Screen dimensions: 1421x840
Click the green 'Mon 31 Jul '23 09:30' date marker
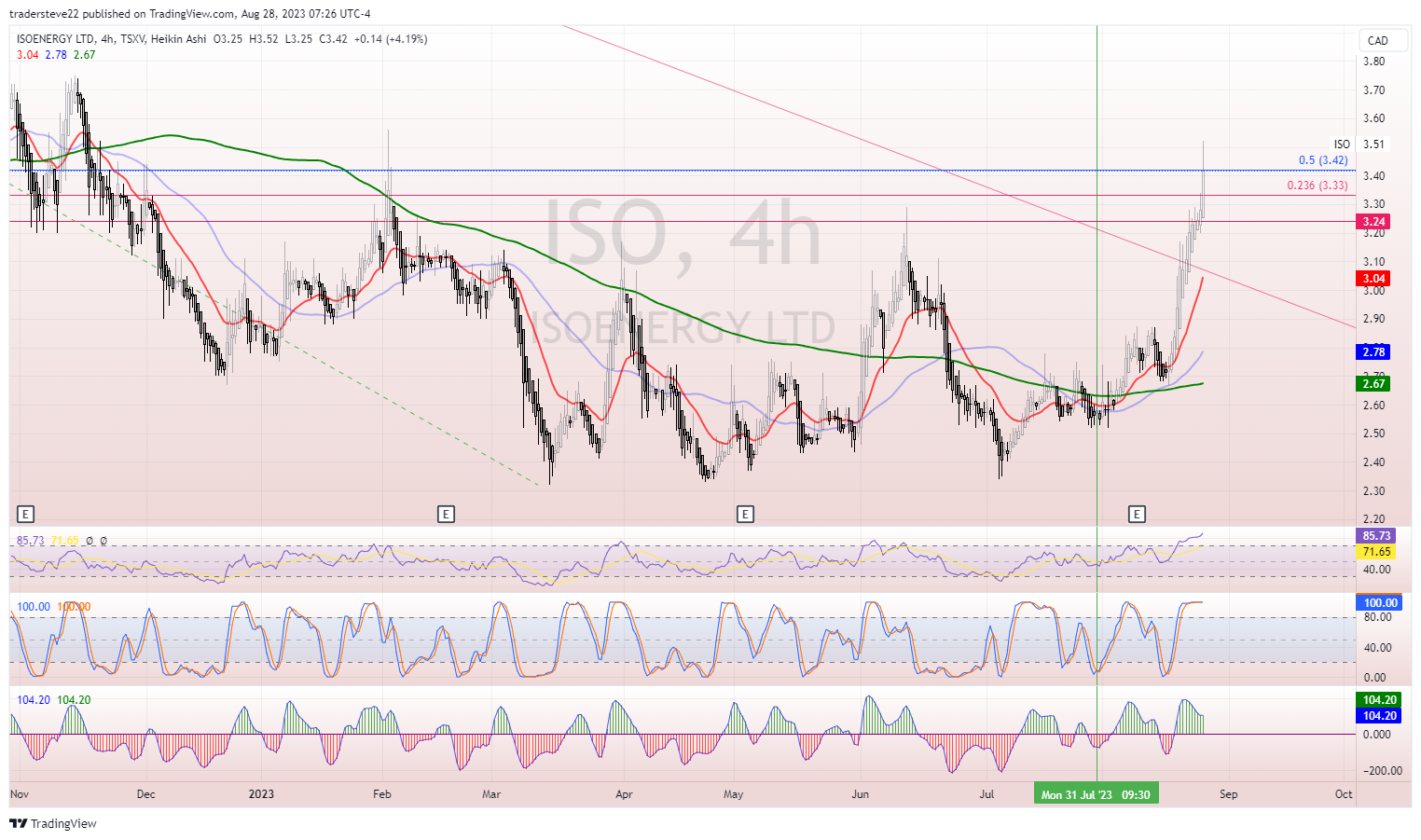point(1097,794)
